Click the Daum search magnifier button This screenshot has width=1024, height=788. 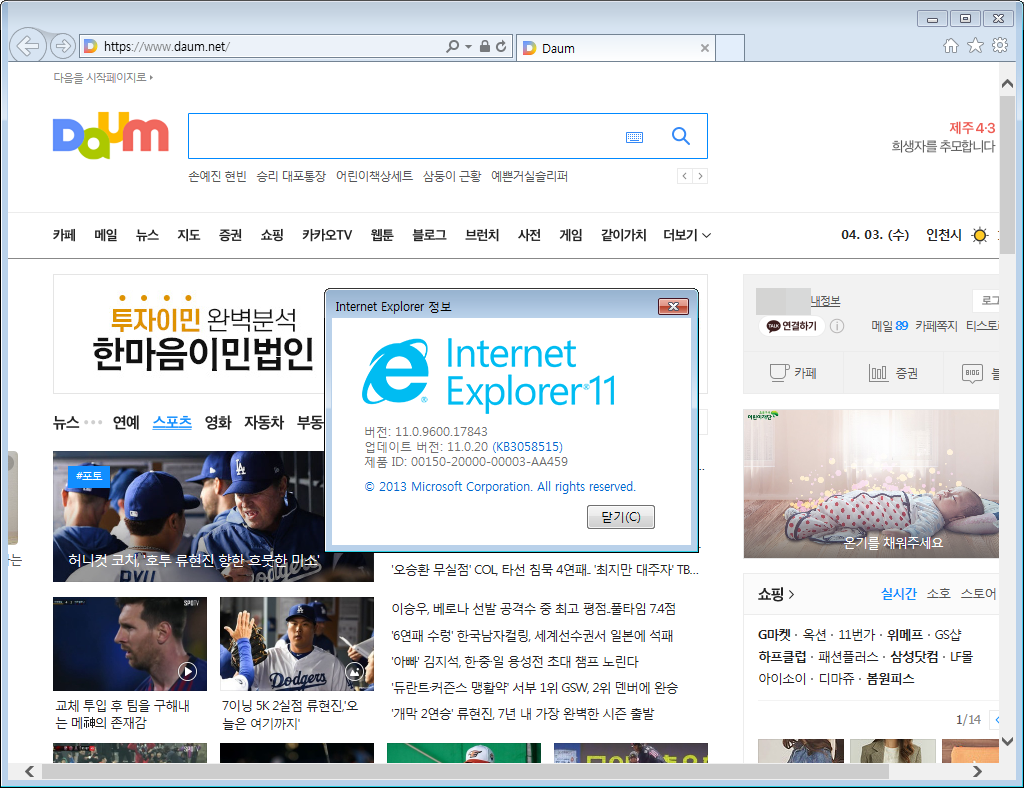681,136
